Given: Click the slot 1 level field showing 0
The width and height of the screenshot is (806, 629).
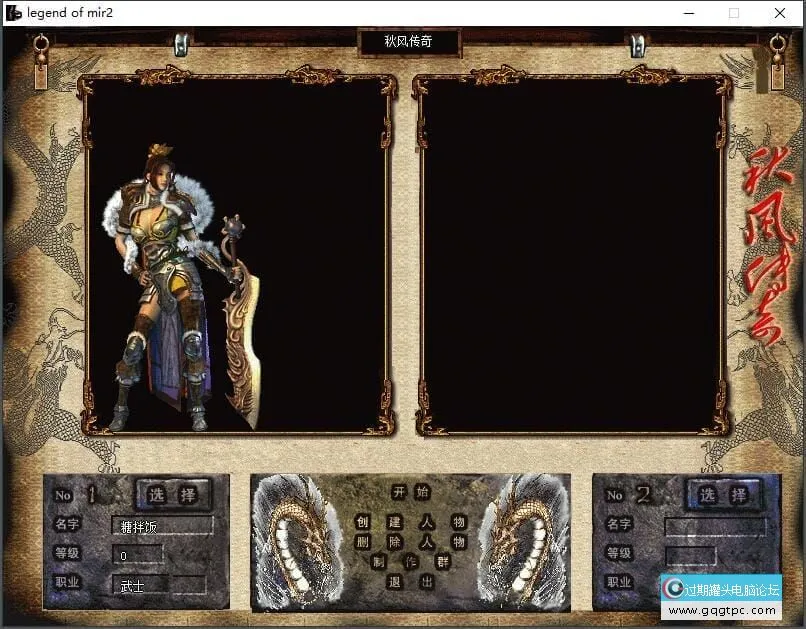Looking at the screenshot, I should [x=138, y=555].
